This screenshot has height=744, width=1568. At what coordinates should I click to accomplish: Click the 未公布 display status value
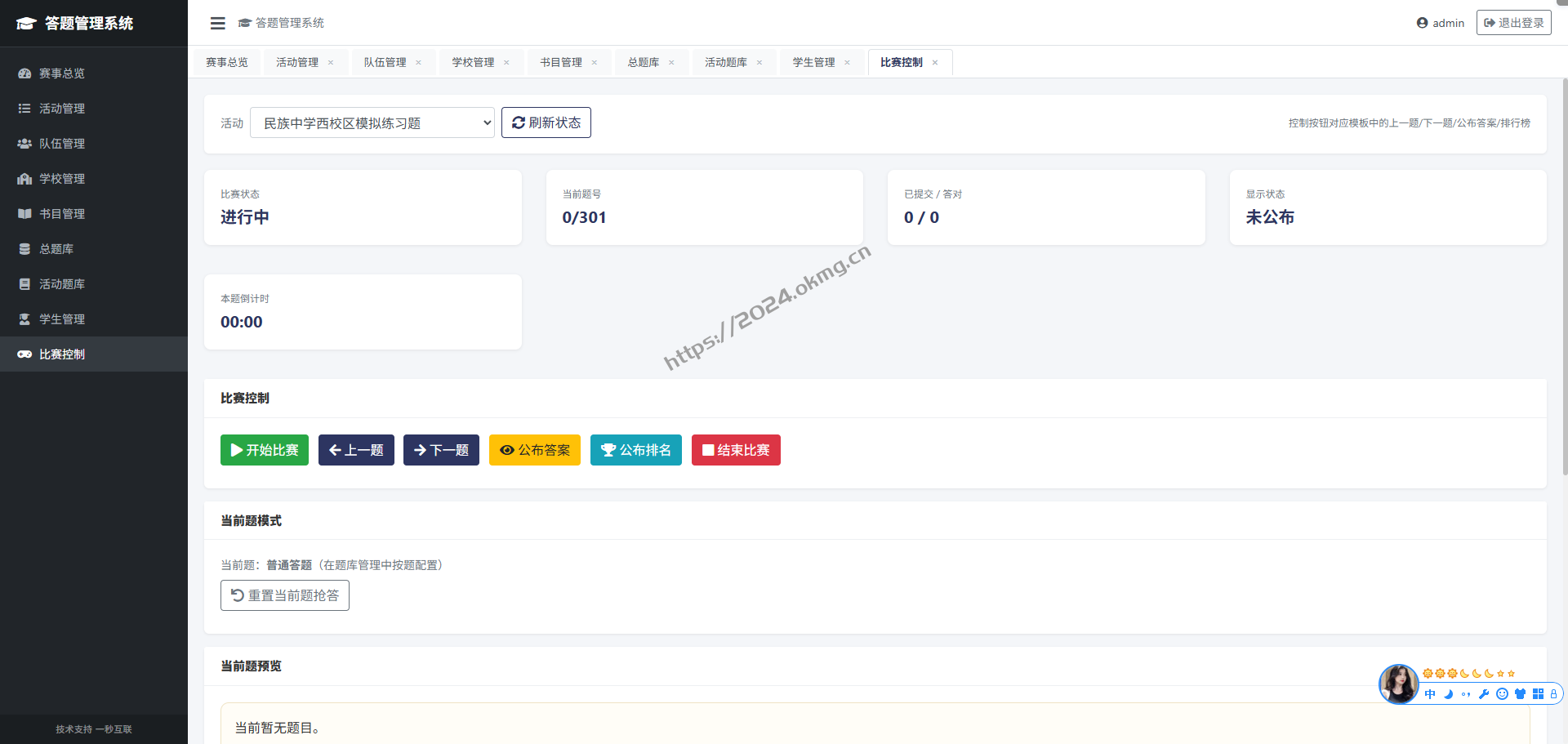[x=1270, y=217]
